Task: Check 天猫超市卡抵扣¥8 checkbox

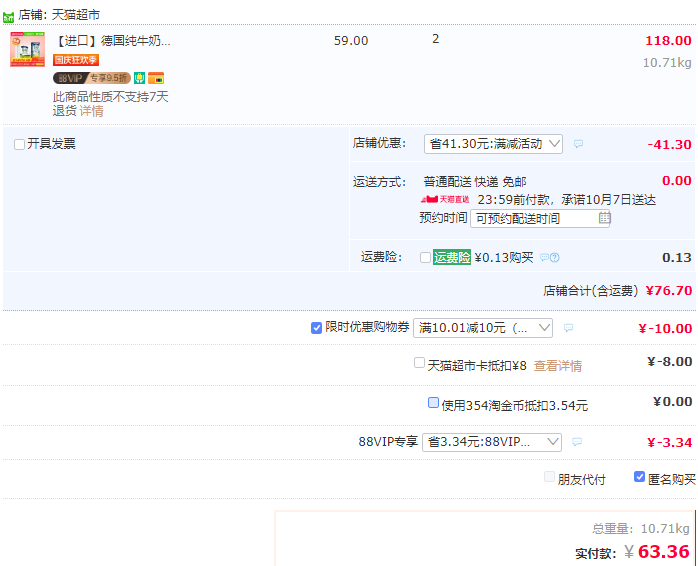Action: 419,362
